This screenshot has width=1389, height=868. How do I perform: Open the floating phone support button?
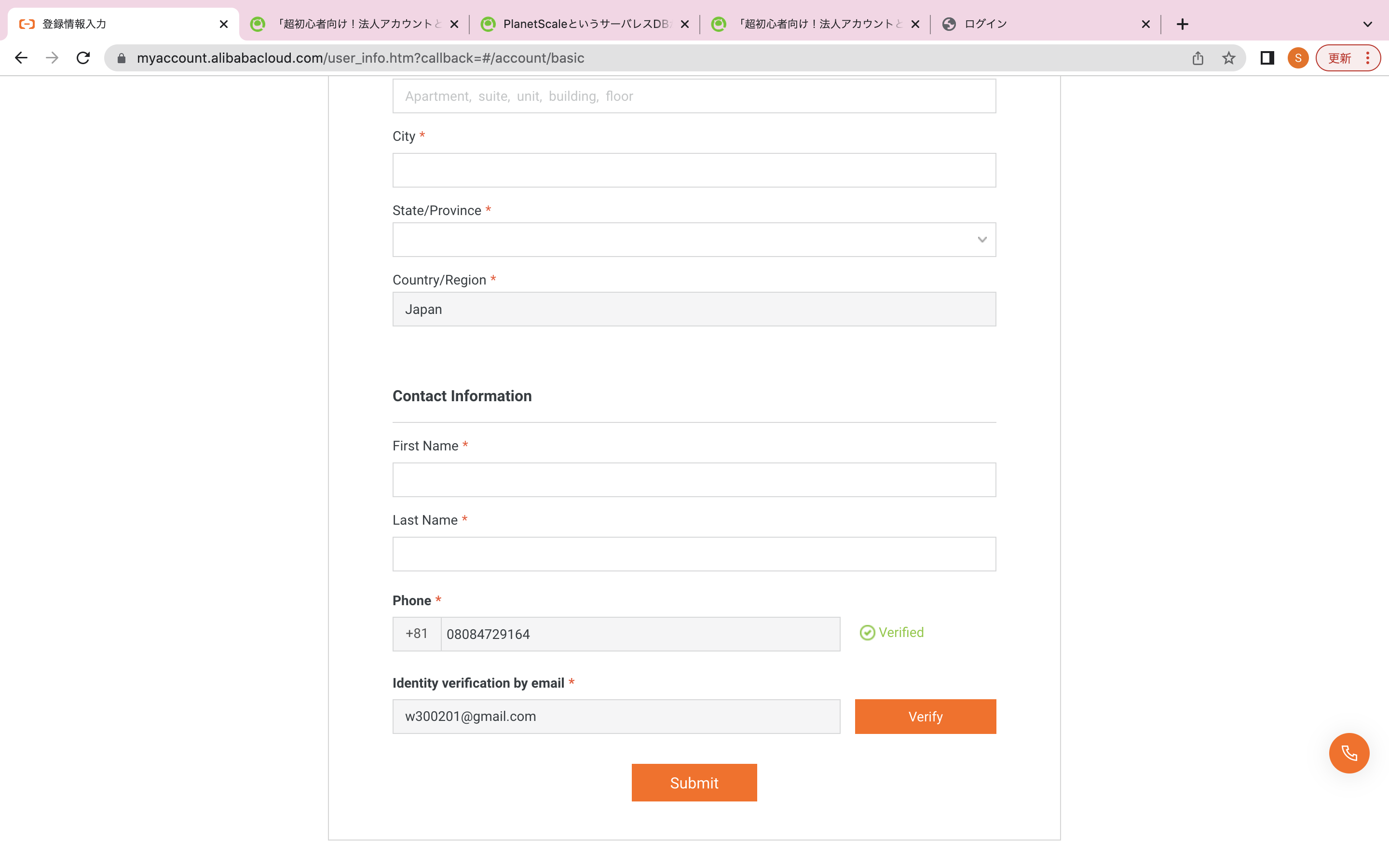[1349, 753]
